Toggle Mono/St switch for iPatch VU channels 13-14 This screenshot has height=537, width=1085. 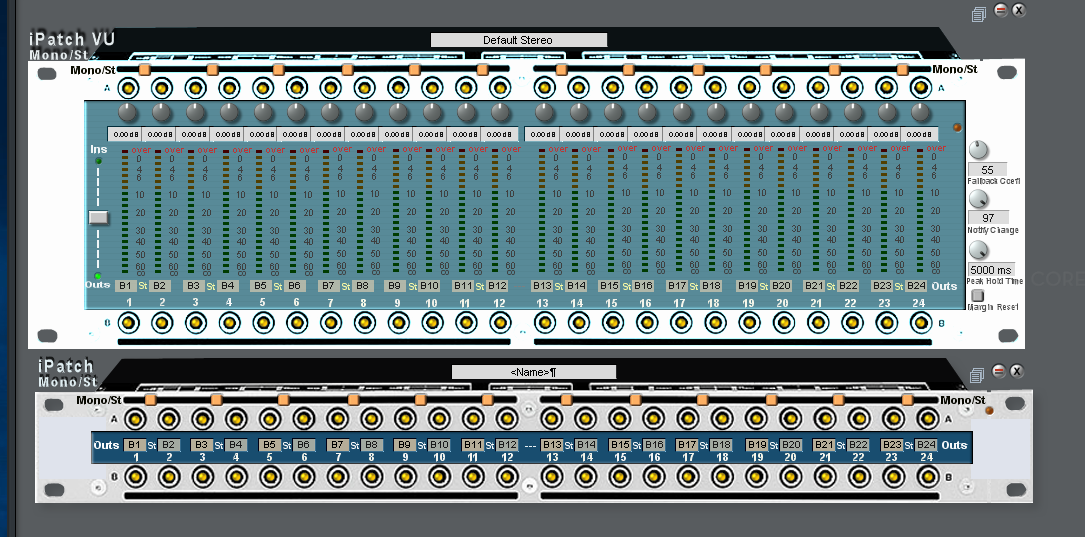(561, 70)
